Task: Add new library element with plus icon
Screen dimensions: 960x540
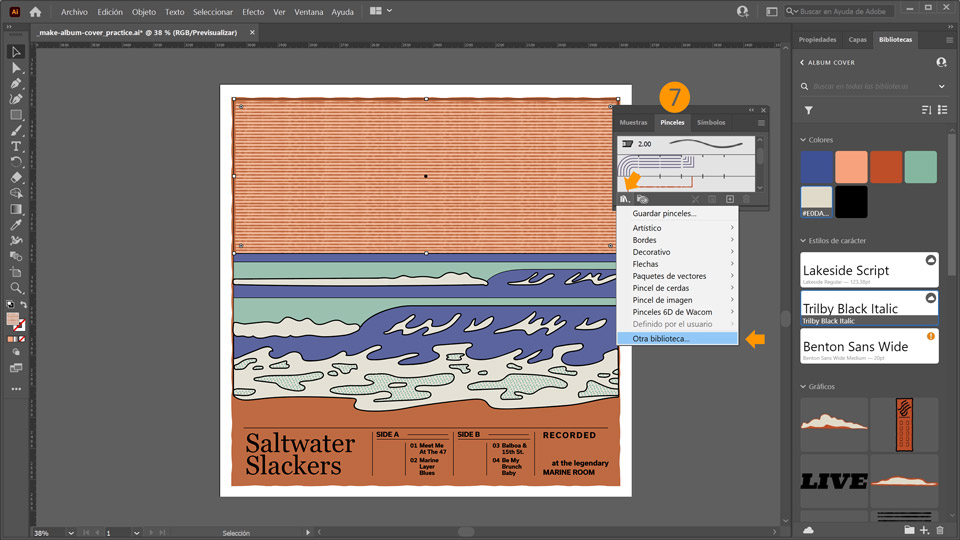Action: coord(924,530)
